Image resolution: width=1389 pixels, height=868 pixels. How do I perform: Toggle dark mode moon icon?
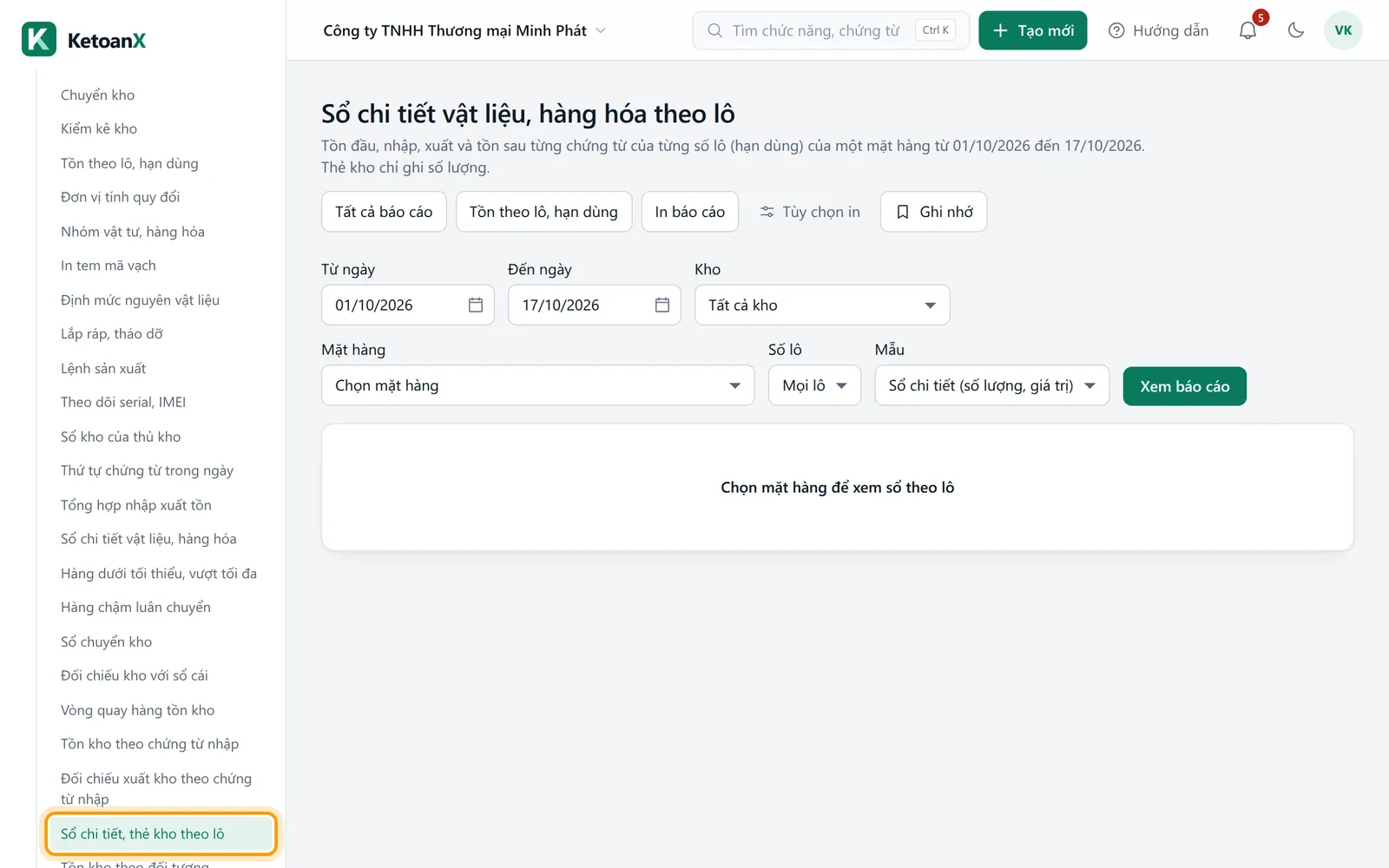tap(1296, 30)
